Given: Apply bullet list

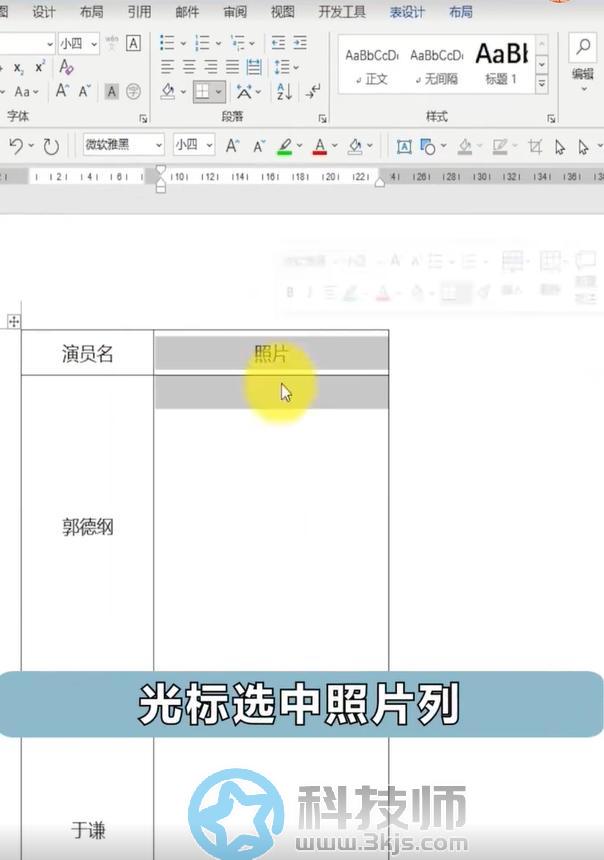Looking at the screenshot, I should point(167,43).
